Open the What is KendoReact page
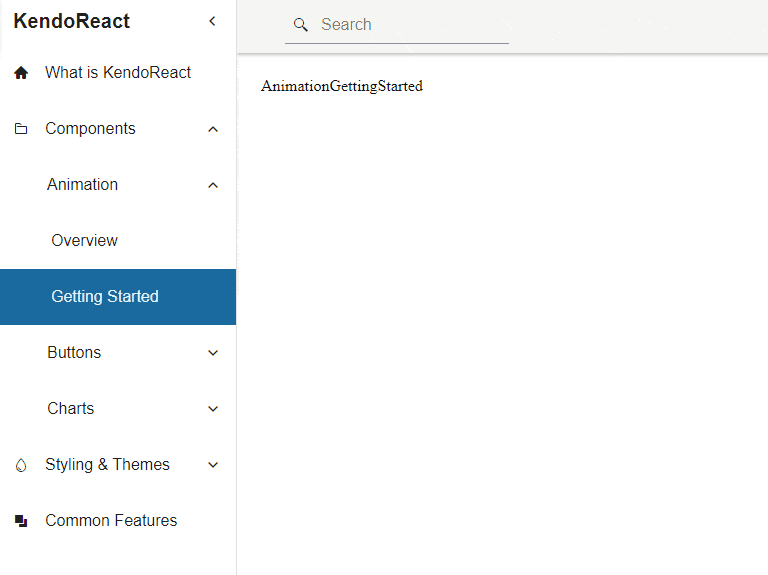The image size is (768, 575). point(118,72)
